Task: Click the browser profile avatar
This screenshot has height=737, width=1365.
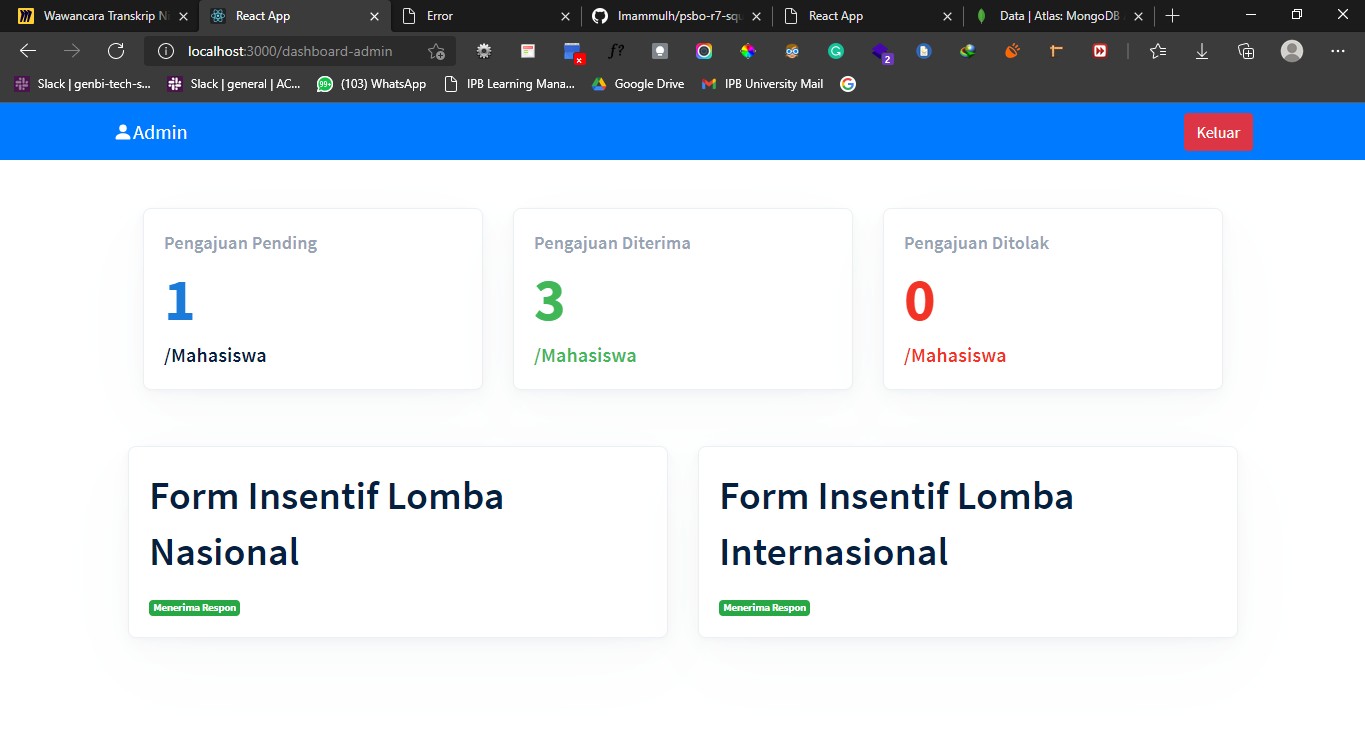Action: coord(1291,50)
